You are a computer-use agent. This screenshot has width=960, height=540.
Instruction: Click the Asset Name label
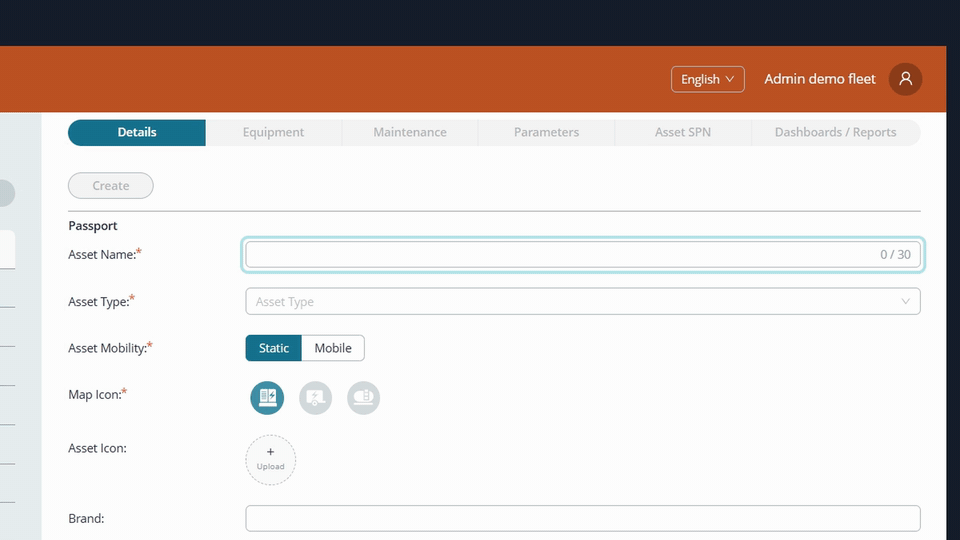[x=102, y=255]
